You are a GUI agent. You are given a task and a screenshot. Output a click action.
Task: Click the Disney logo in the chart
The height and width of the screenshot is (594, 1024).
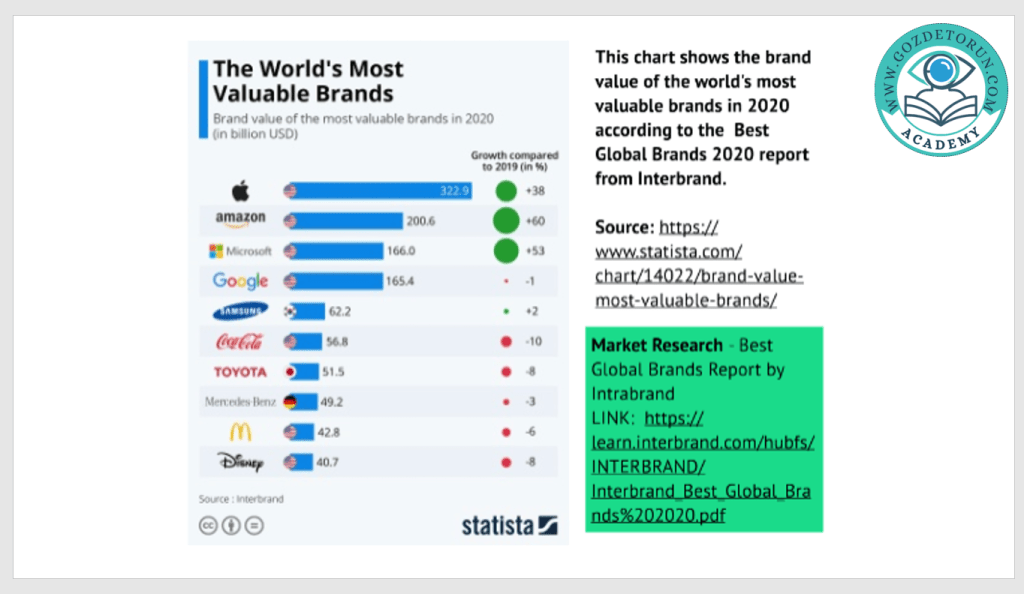[x=240, y=462]
